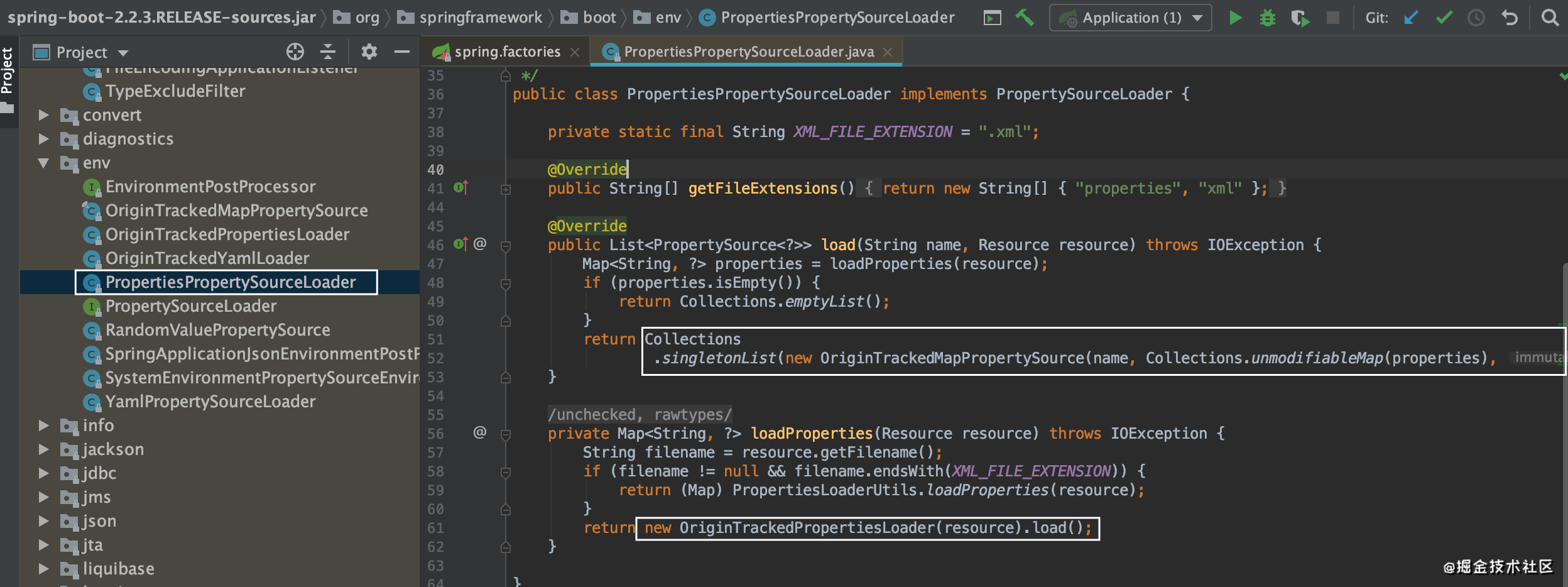Hide the Project tool window
1568x587 pixels.
(402, 52)
